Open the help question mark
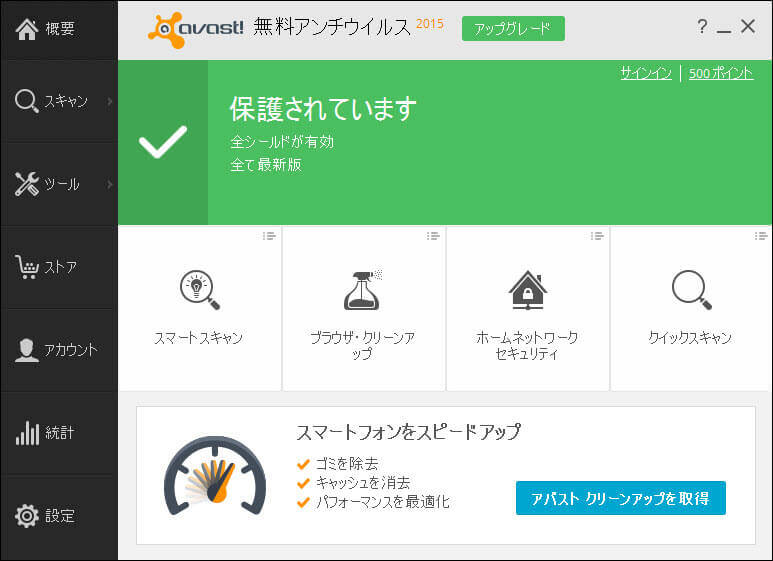Screen dimensions: 773x561 [702, 26]
